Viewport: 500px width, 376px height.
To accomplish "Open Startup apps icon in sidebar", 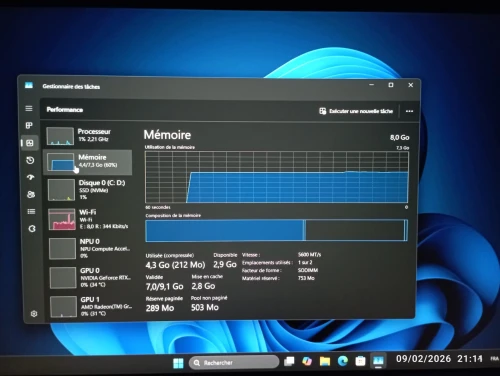I will (x=31, y=177).
